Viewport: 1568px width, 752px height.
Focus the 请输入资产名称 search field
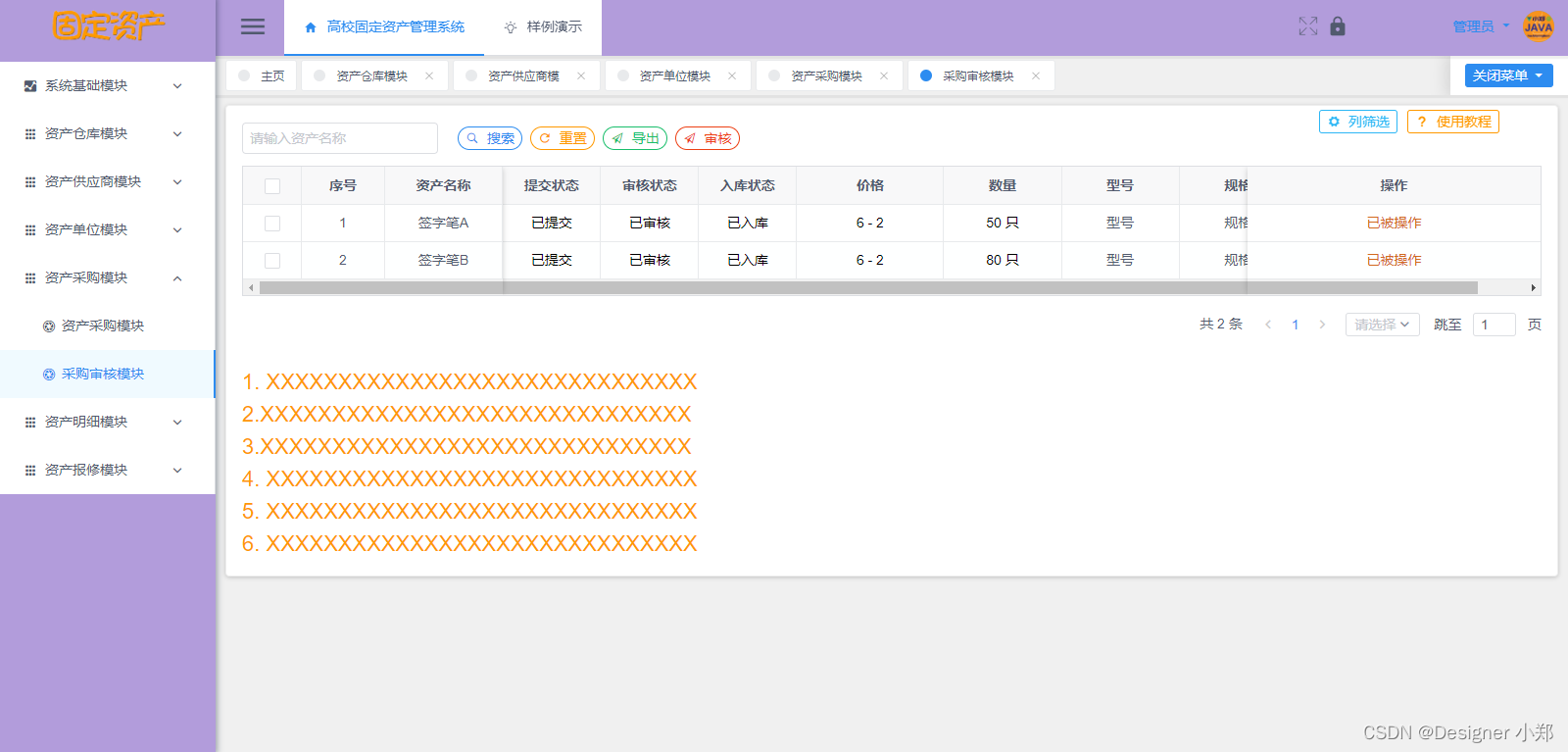tap(340, 138)
